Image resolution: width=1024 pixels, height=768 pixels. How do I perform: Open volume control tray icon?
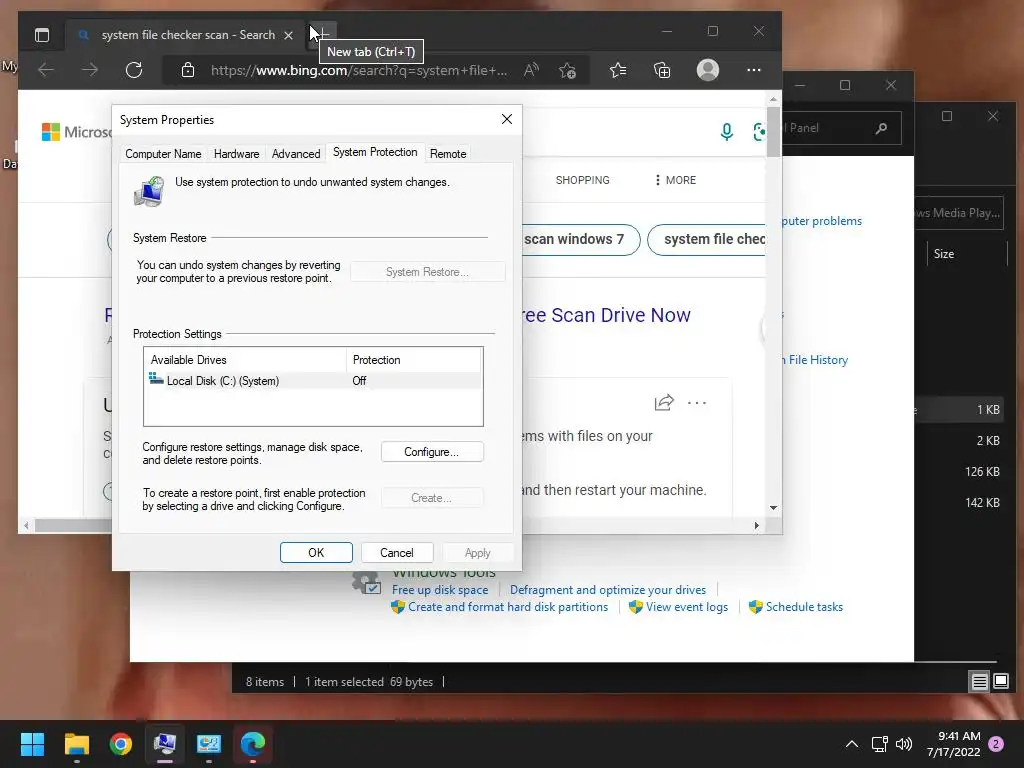[x=904, y=744]
